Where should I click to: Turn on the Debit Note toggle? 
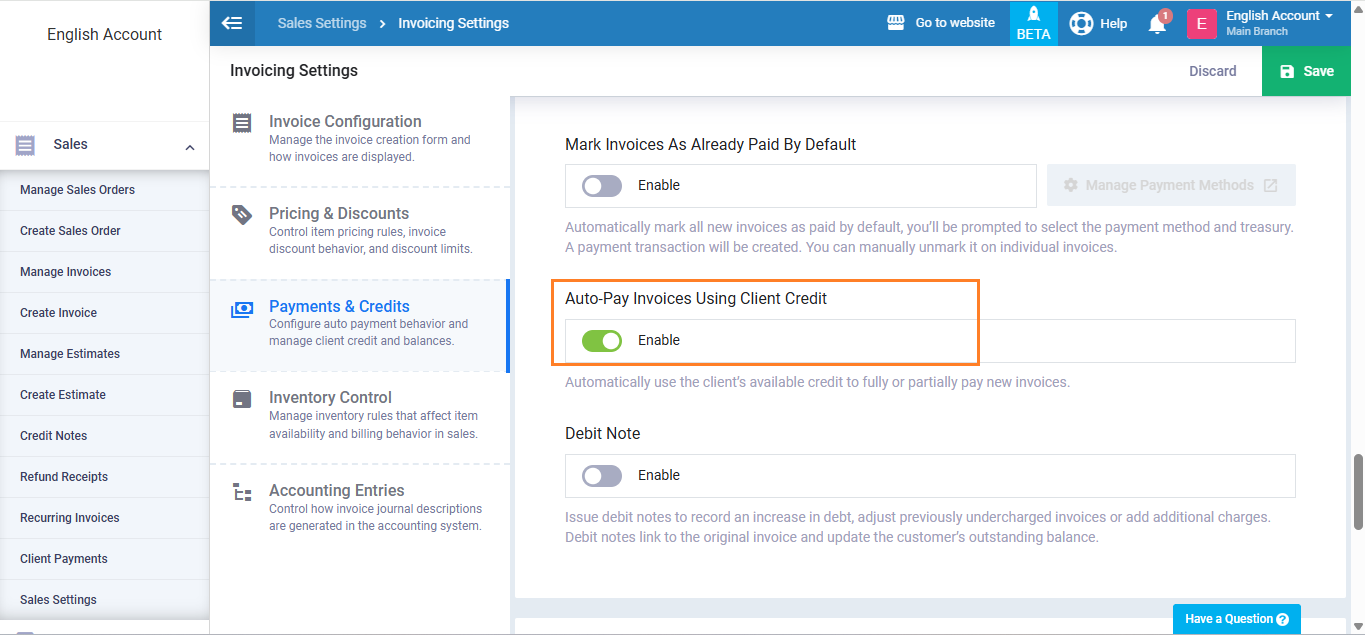point(602,476)
